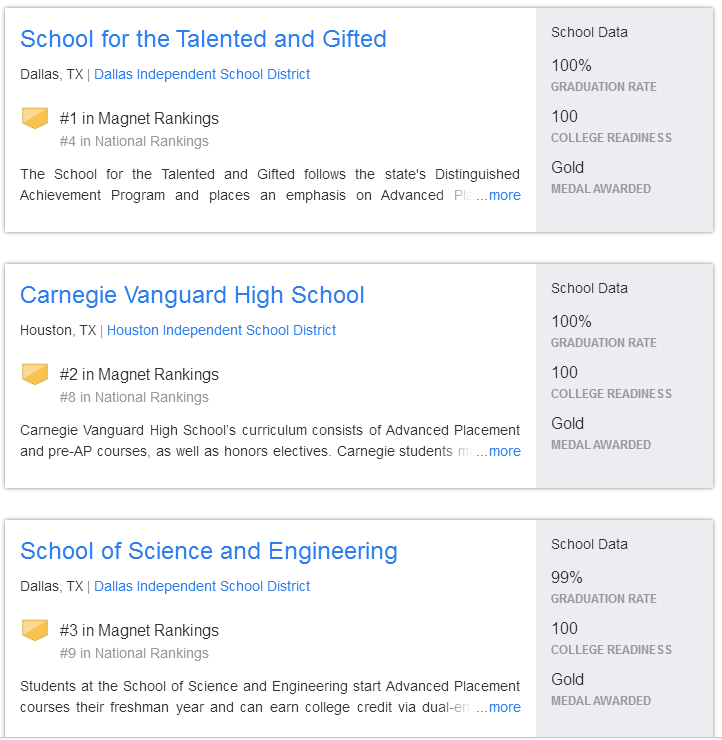Click the #8 in National Rankings text
Viewport: 722px width, 740px height.
pyautogui.click(x=134, y=397)
